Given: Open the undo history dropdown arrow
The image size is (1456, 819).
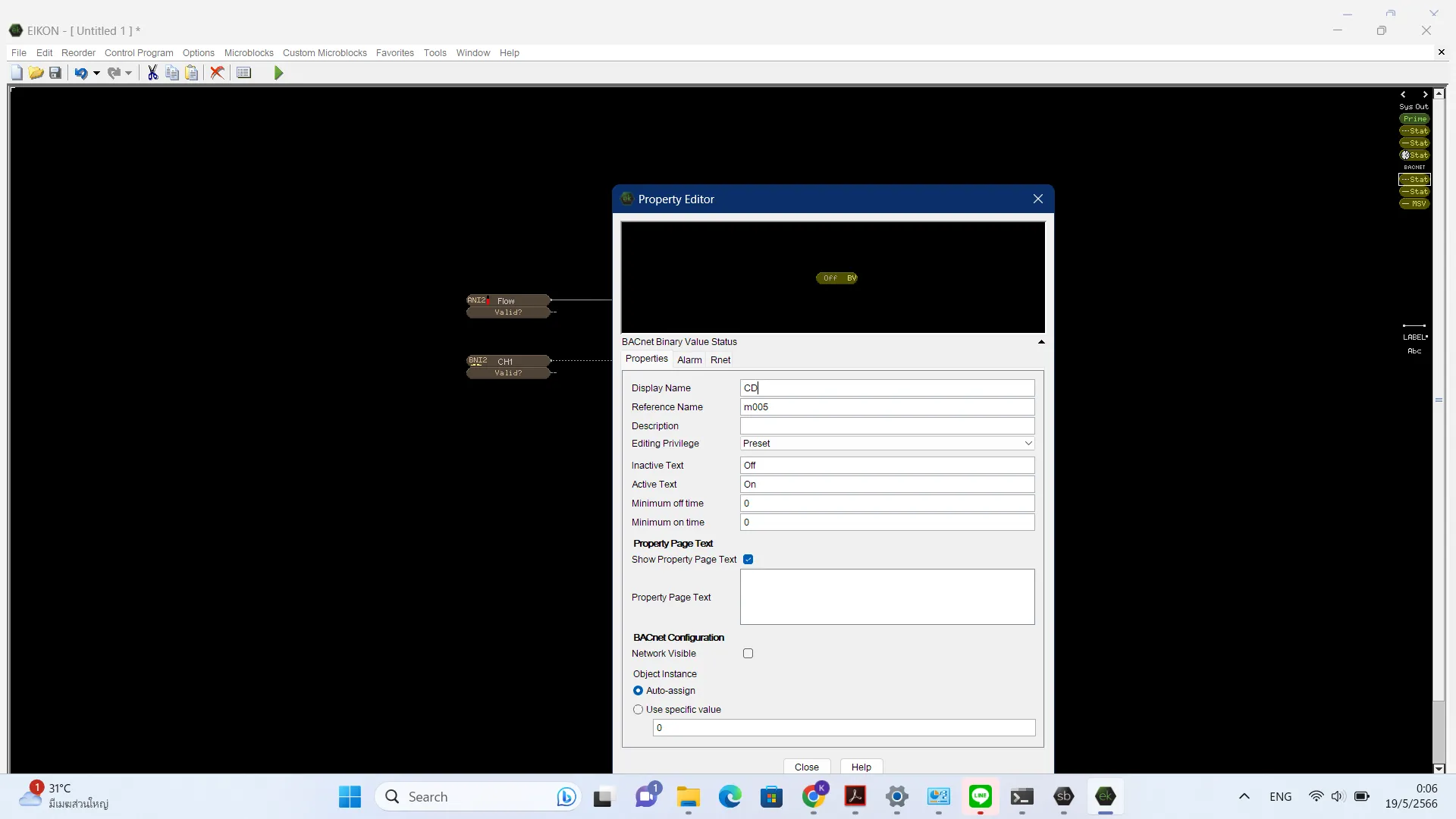Looking at the screenshot, I should point(96,73).
